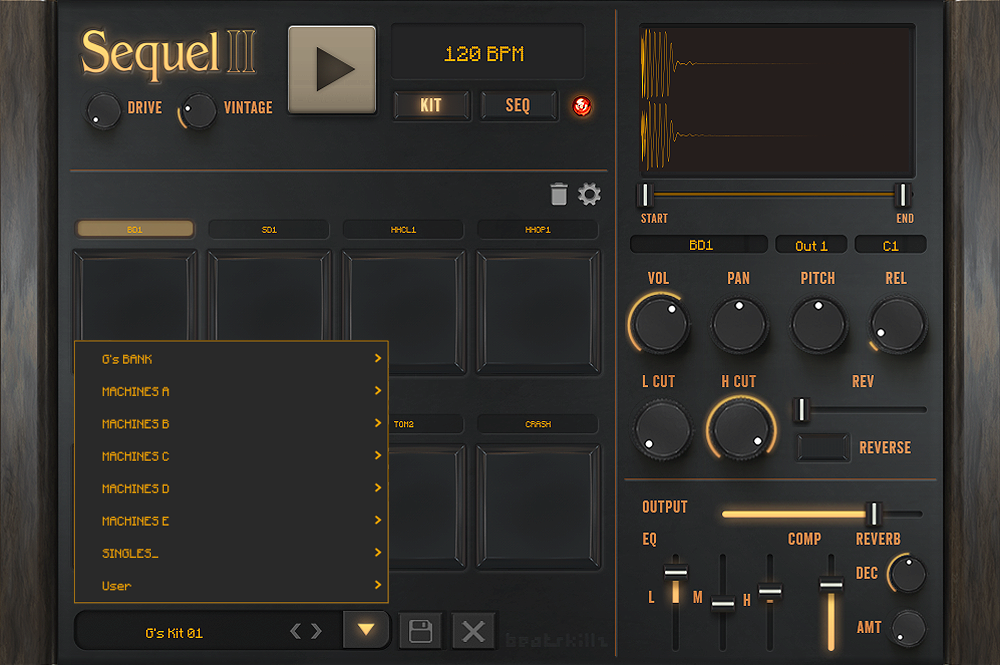This screenshot has height=665, width=1000.
Task: Select the HHCL1 pad label
Action: click(x=403, y=230)
